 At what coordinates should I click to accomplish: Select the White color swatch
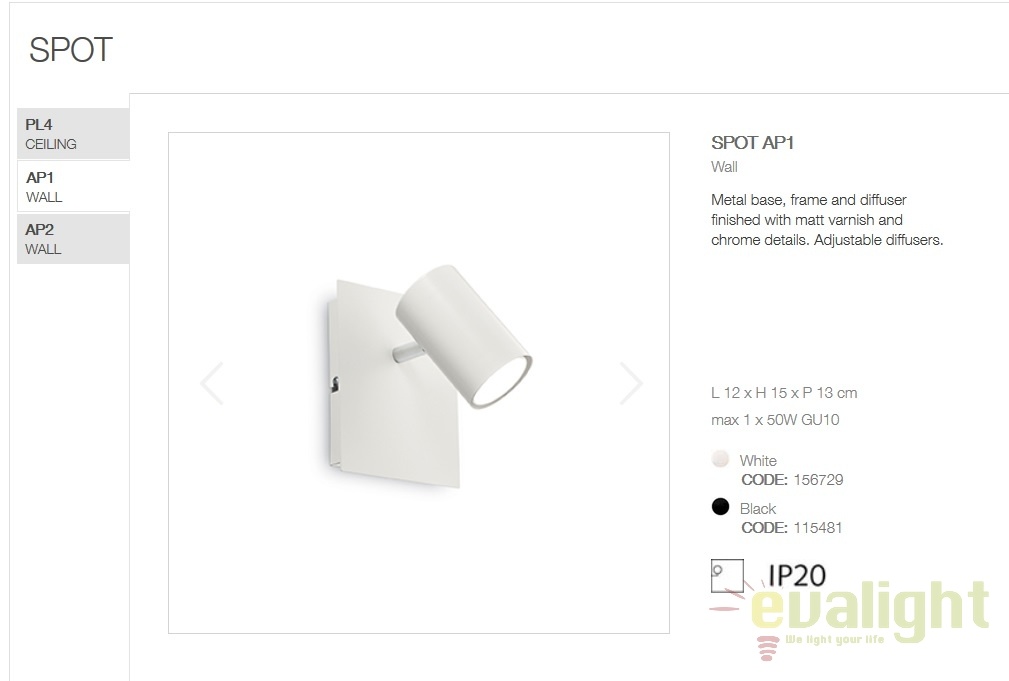720,459
